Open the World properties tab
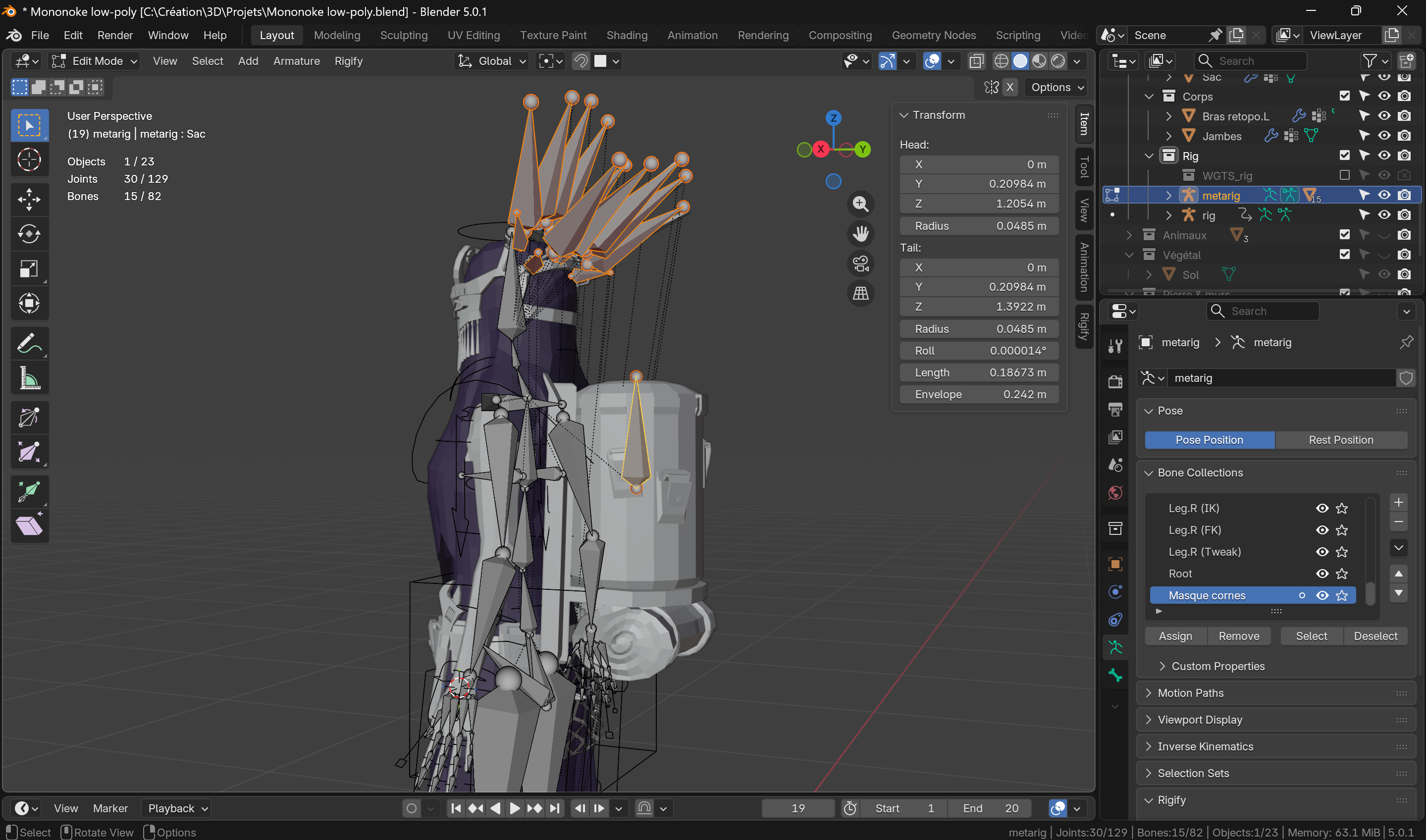Image resolution: width=1426 pixels, height=840 pixels. 1114,493
